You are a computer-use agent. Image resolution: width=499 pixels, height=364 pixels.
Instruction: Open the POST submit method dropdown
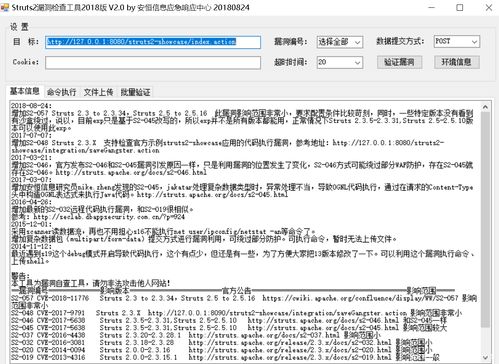457,41
